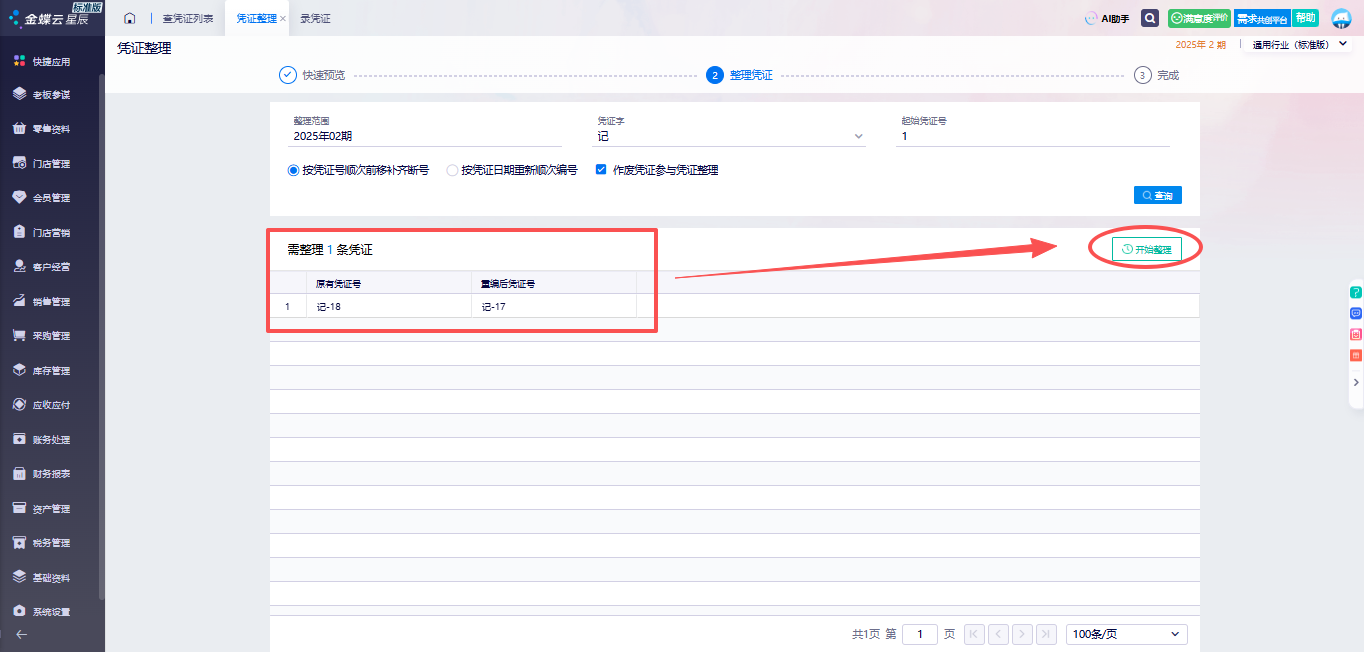Select 按凭证日期重新顺次编号 radio option
Image resolution: width=1364 pixels, height=652 pixels.
tap(452, 170)
